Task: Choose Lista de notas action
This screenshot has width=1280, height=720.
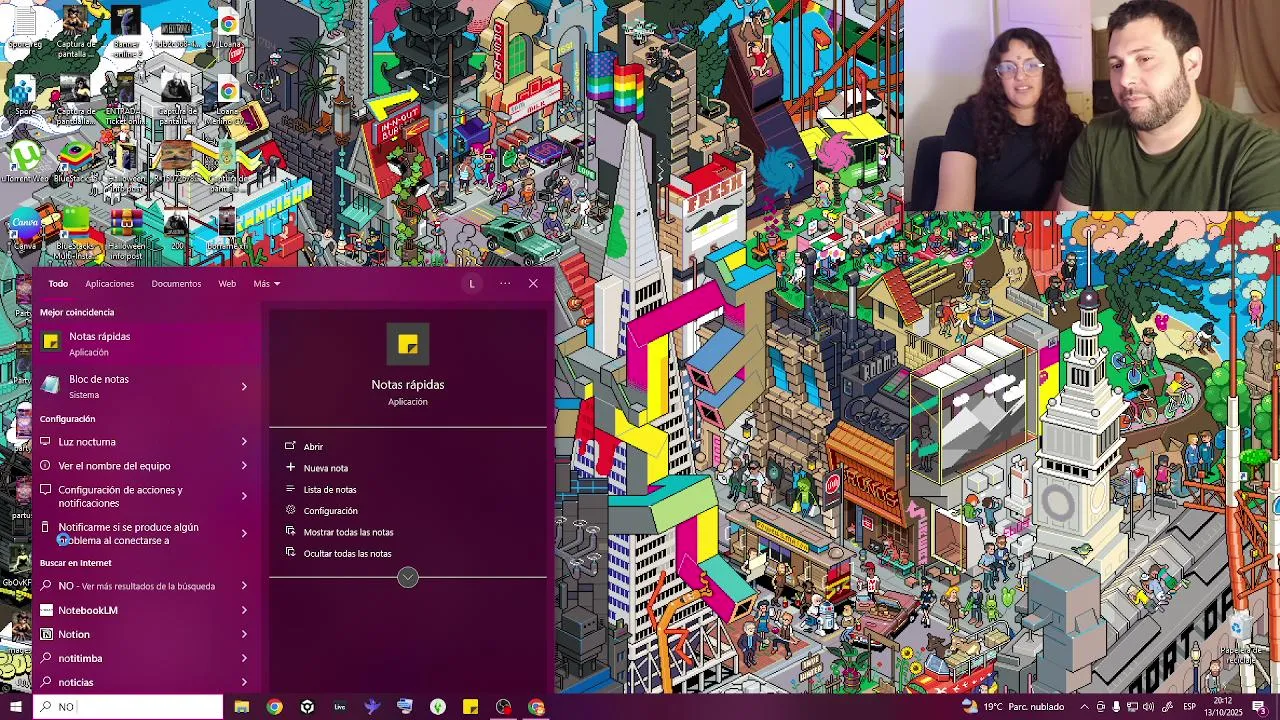Action: [x=330, y=489]
